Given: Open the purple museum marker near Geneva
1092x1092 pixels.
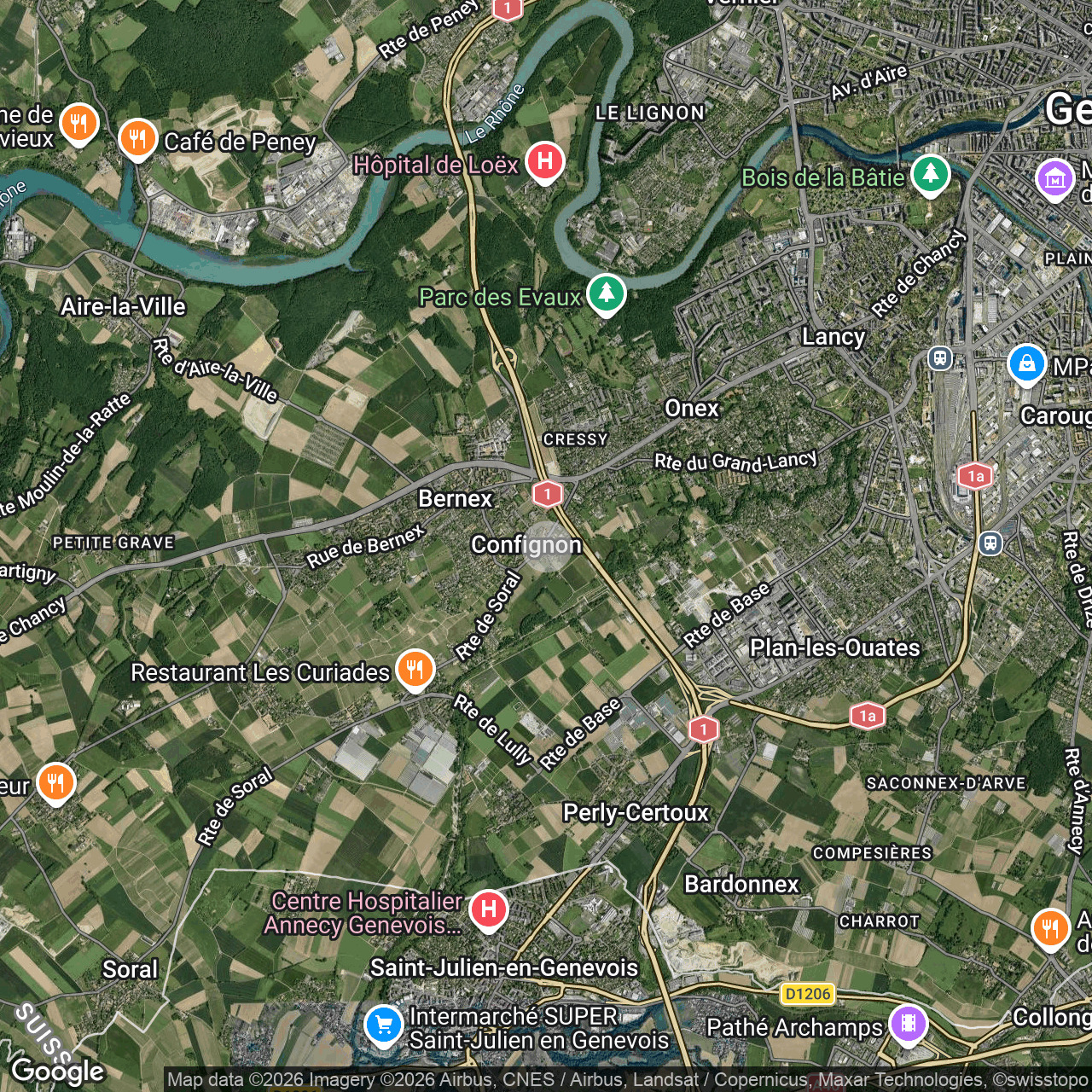Looking at the screenshot, I should click(x=1054, y=179).
